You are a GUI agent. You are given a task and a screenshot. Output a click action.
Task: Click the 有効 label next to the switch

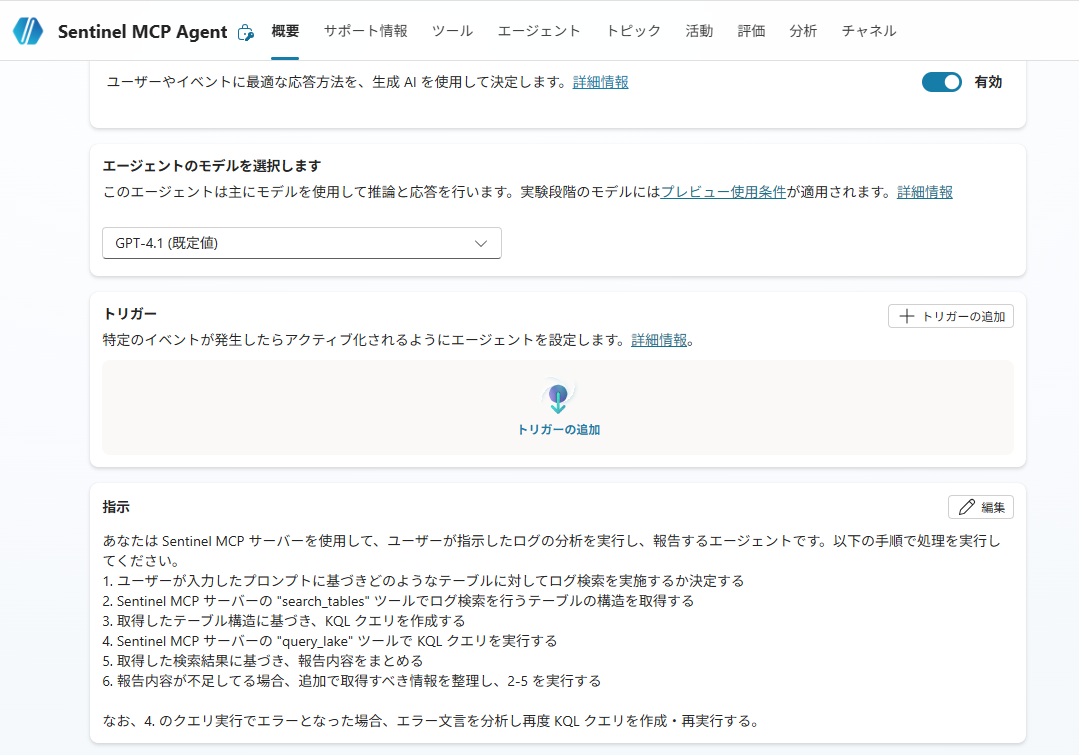click(988, 82)
